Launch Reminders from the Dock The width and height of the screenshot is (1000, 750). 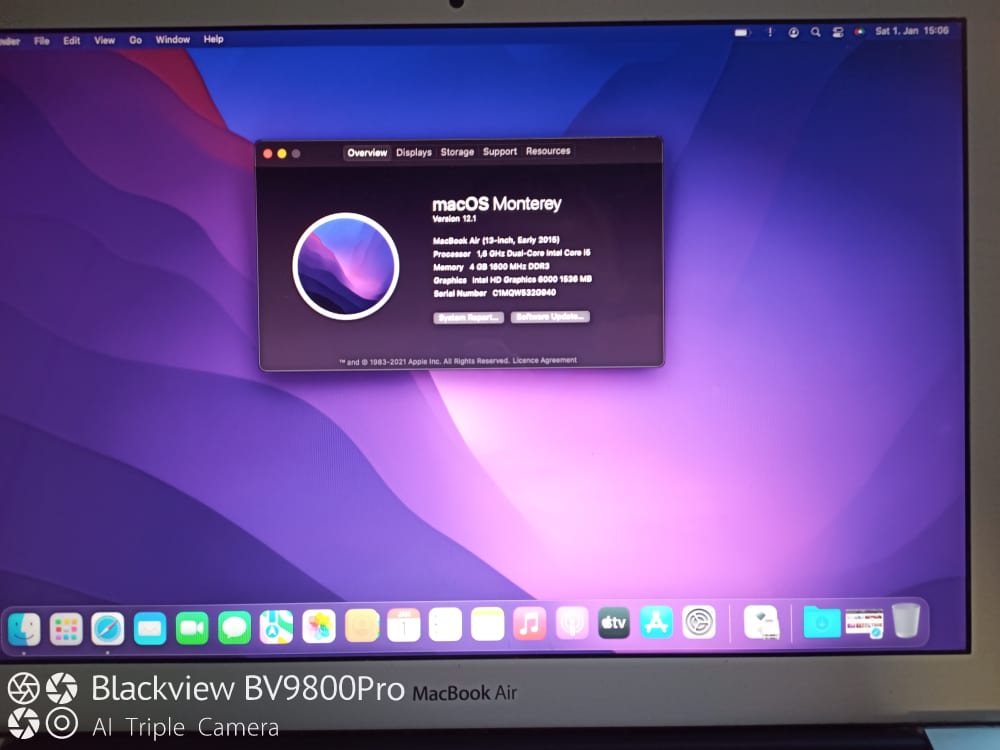click(x=445, y=624)
